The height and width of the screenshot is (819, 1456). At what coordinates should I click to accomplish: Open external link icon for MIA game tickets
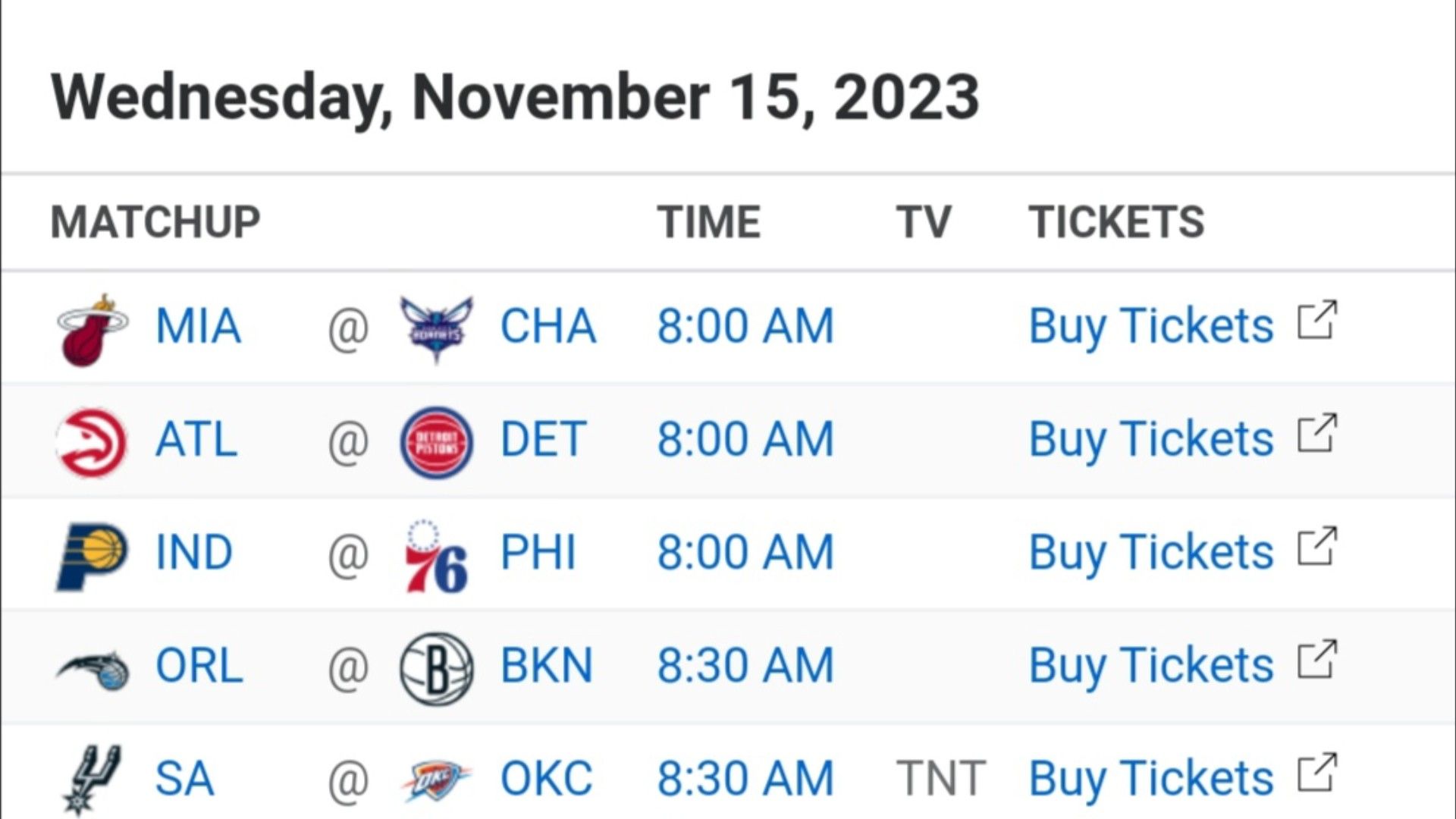[x=1317, y=320]
